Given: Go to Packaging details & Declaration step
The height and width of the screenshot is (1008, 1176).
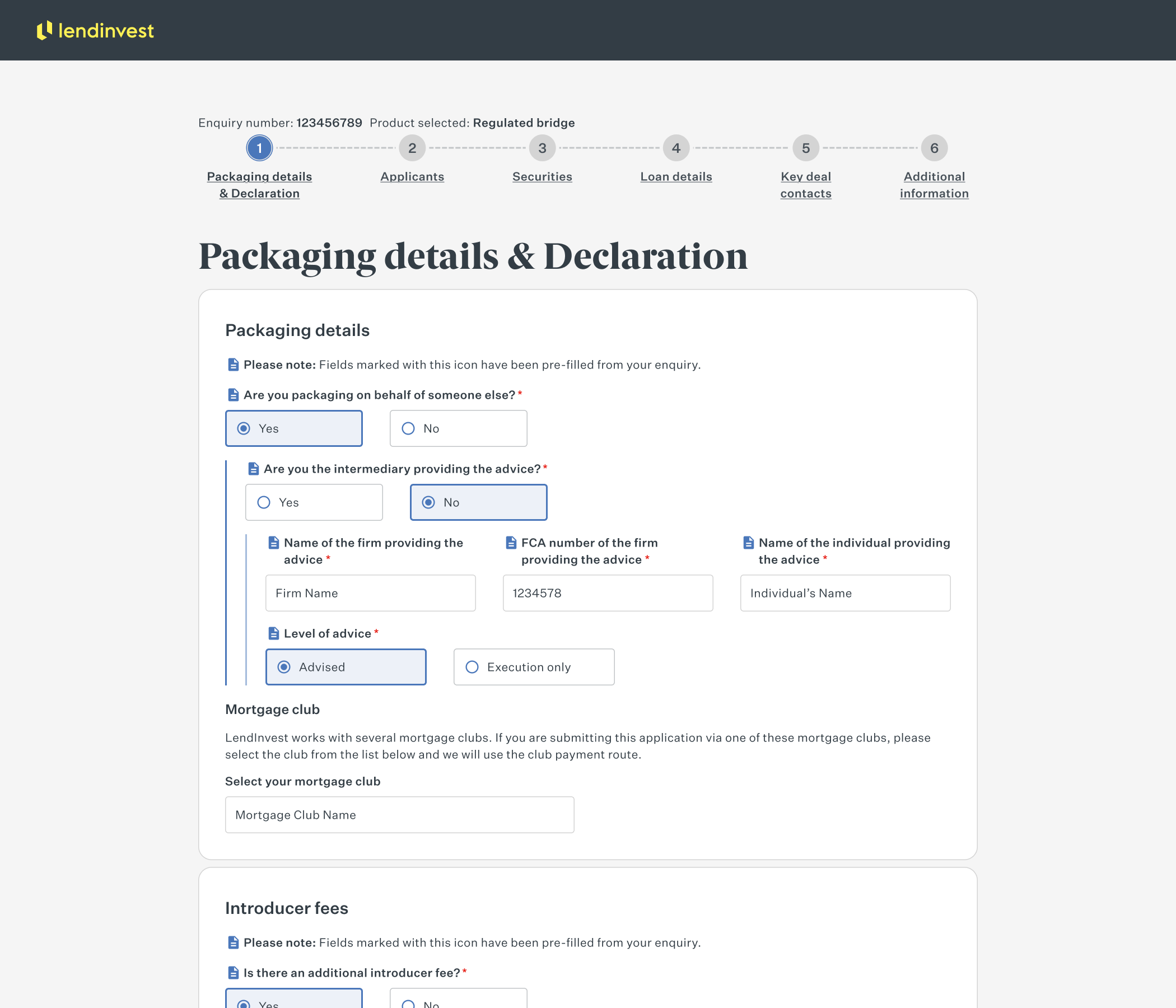Looking at the screenshot, I should 259,185.
